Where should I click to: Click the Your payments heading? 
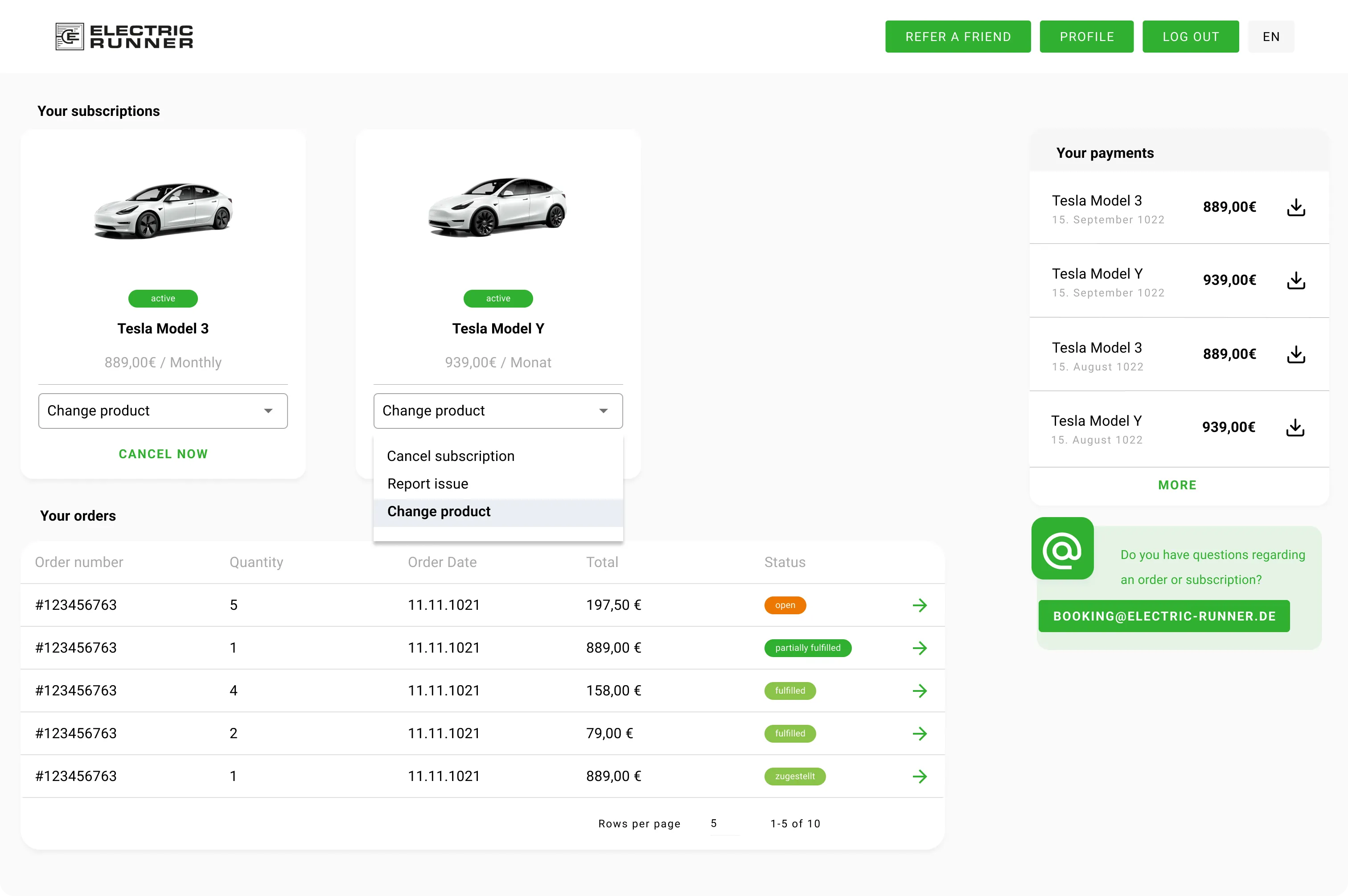pyautogui.click(x=1105, y=153)
